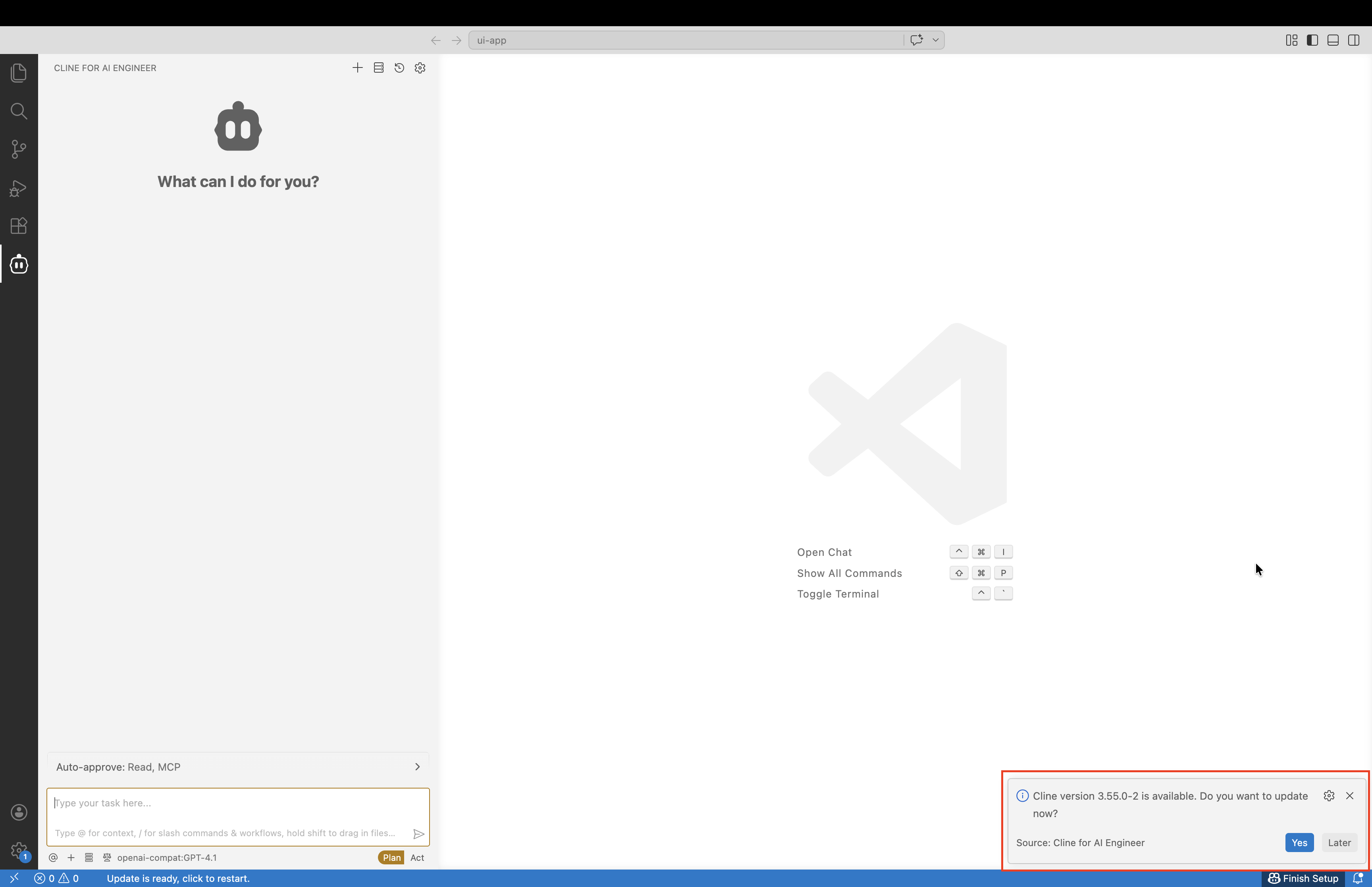Keep Cline in Plan mode
This screenshot has width=1372, height=887.
click(391, 857)
